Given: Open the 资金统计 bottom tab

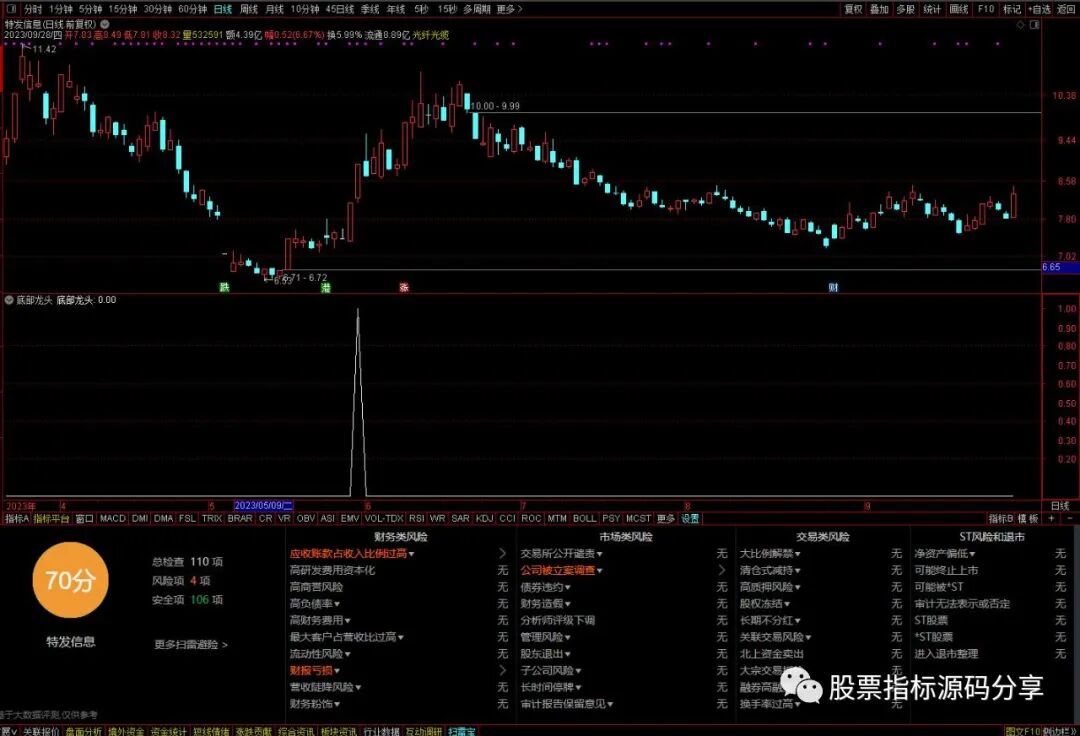Looking at the screenshot, I should coord(168,731).
